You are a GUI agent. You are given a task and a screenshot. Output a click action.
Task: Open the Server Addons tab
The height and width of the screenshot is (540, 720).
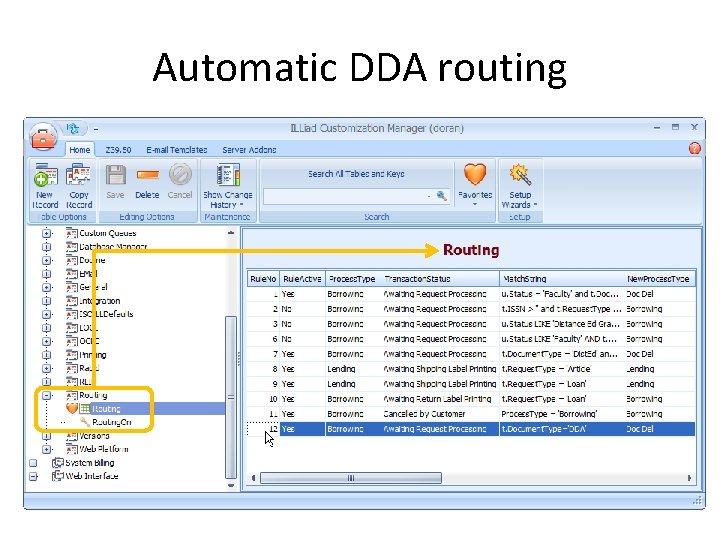[x=249, y=150]
